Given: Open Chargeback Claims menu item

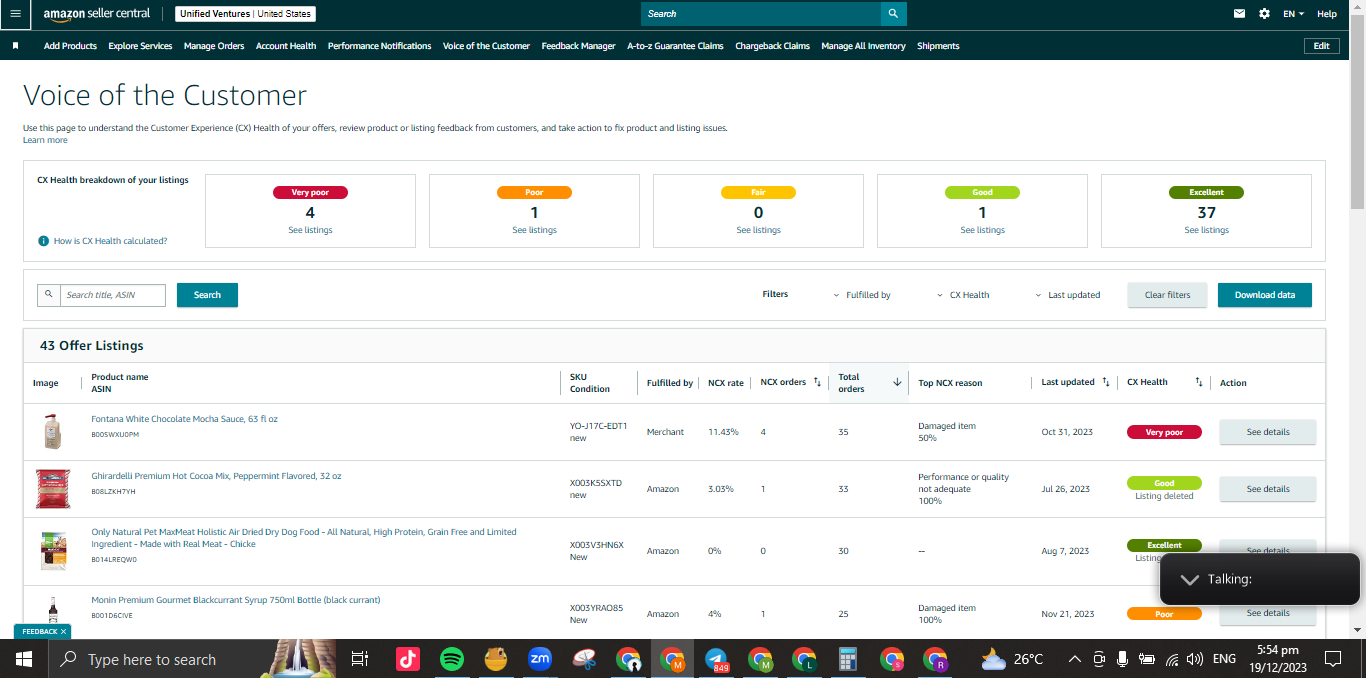Looking at the screenshot, I should pos(772,46).
